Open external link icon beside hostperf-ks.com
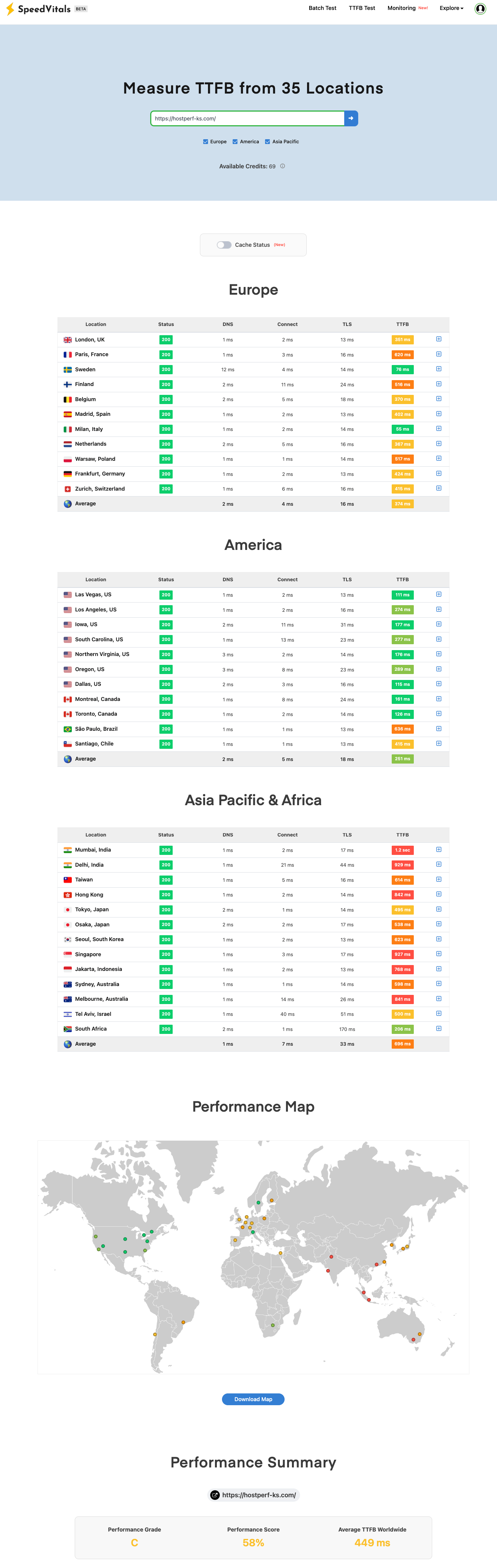 point(215,1495)
